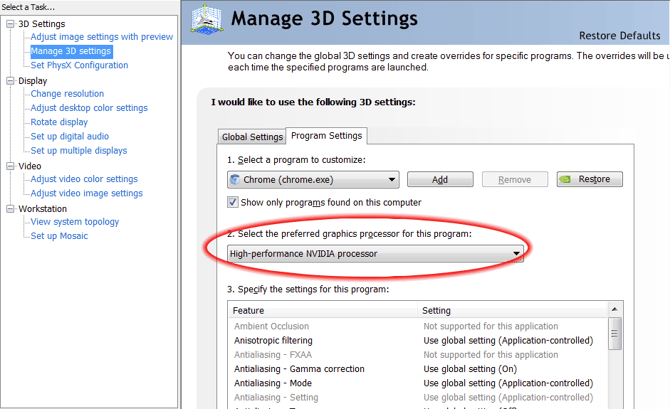Click Restore Defaults link

619,36
